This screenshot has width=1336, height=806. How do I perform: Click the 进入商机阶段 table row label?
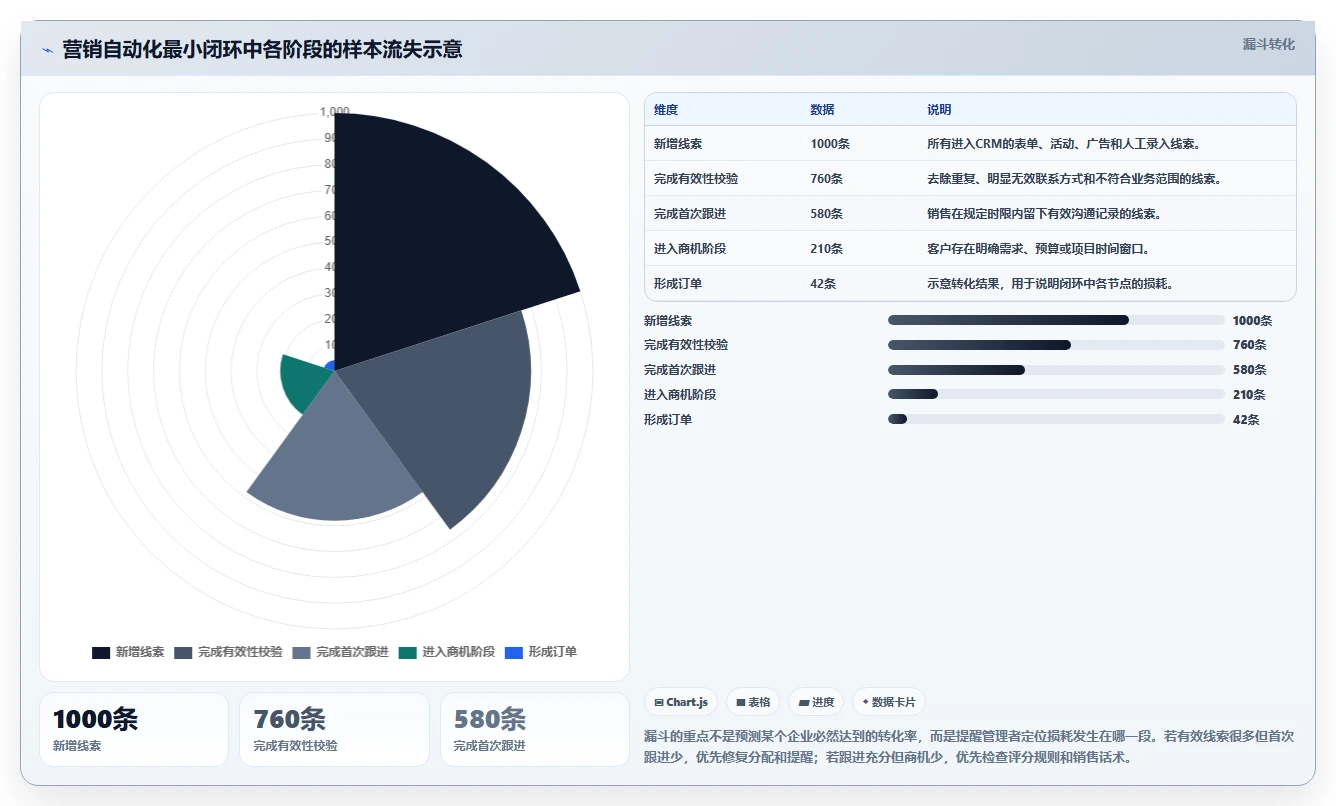(x=690, y=249)
